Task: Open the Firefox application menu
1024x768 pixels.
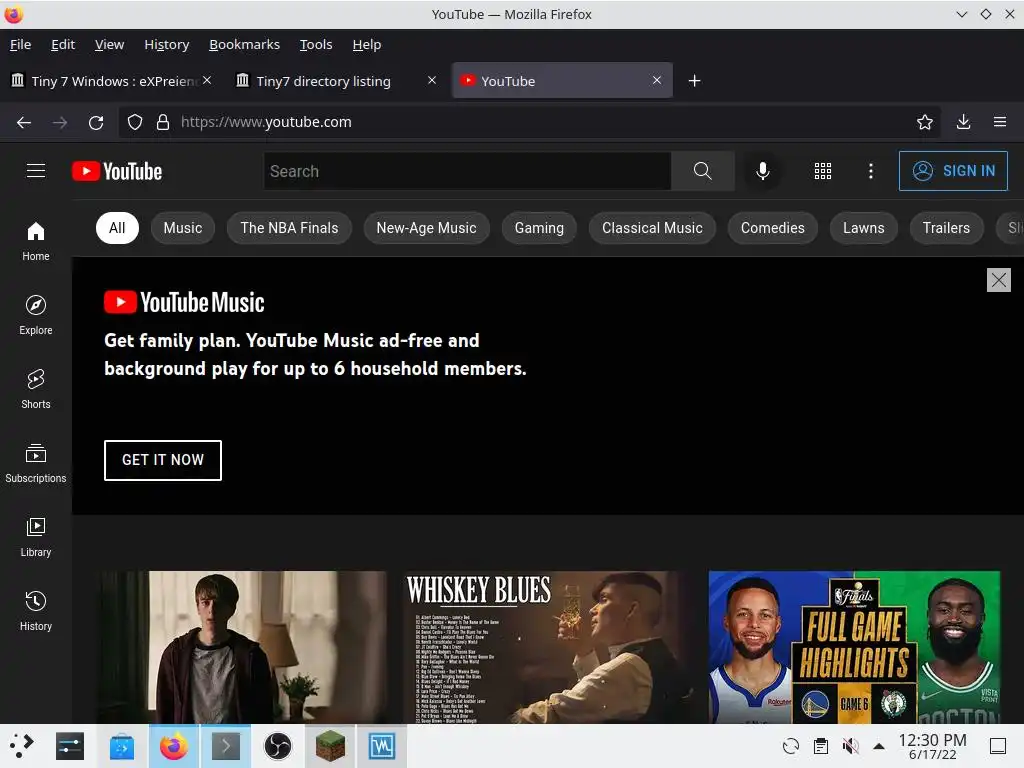Action: pyautogui.click(x=1000, y=122)
